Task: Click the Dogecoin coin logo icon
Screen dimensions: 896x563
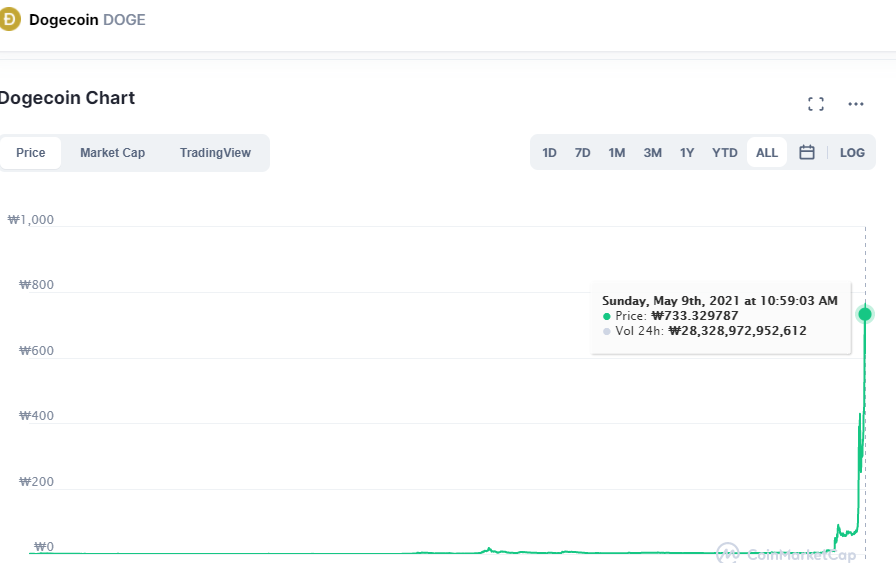Action: (9, 19)
